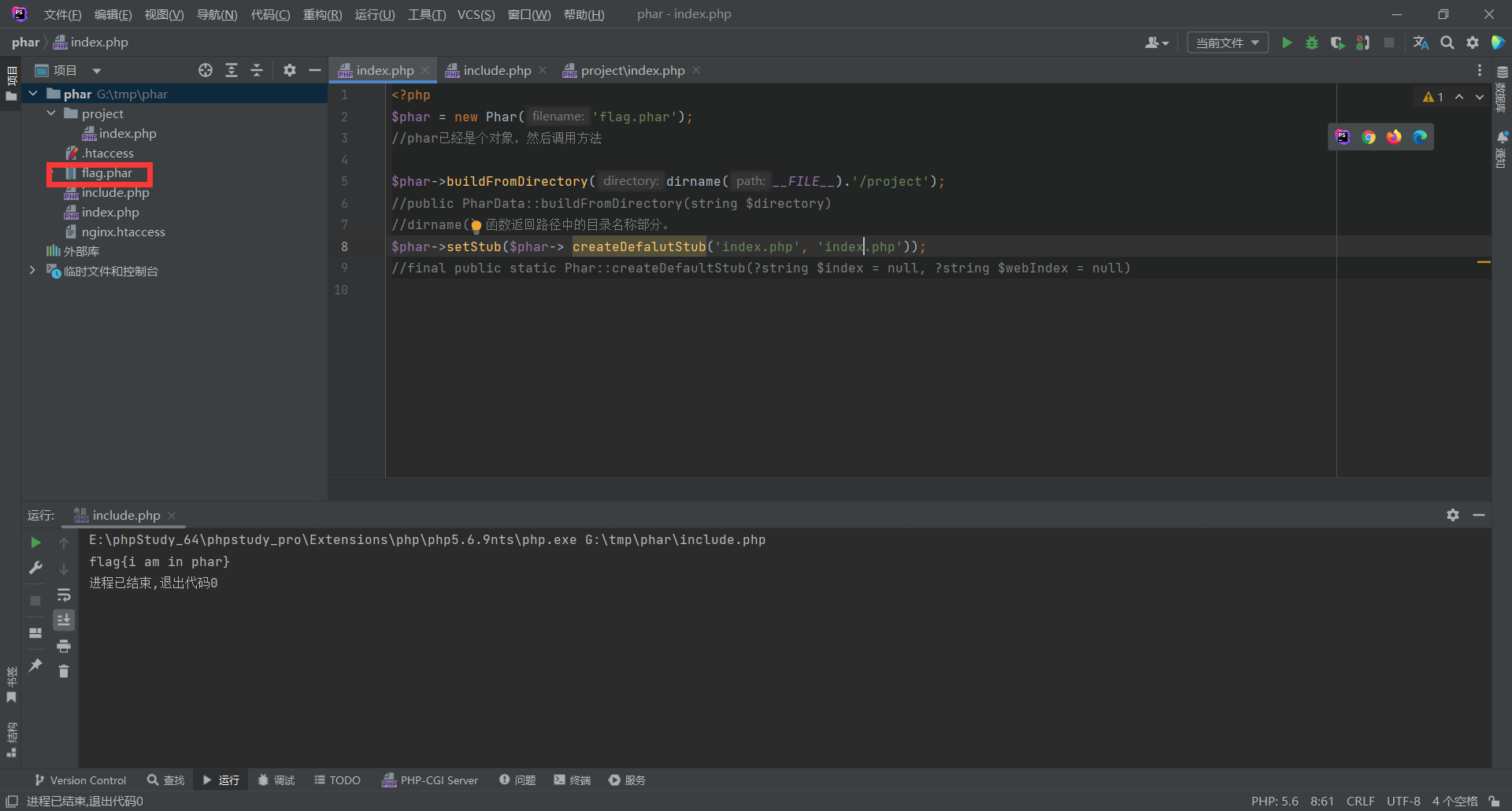This screenshot has height=811, width=1512.
Task: Open project panel options gear
Action: click(290, 70)
